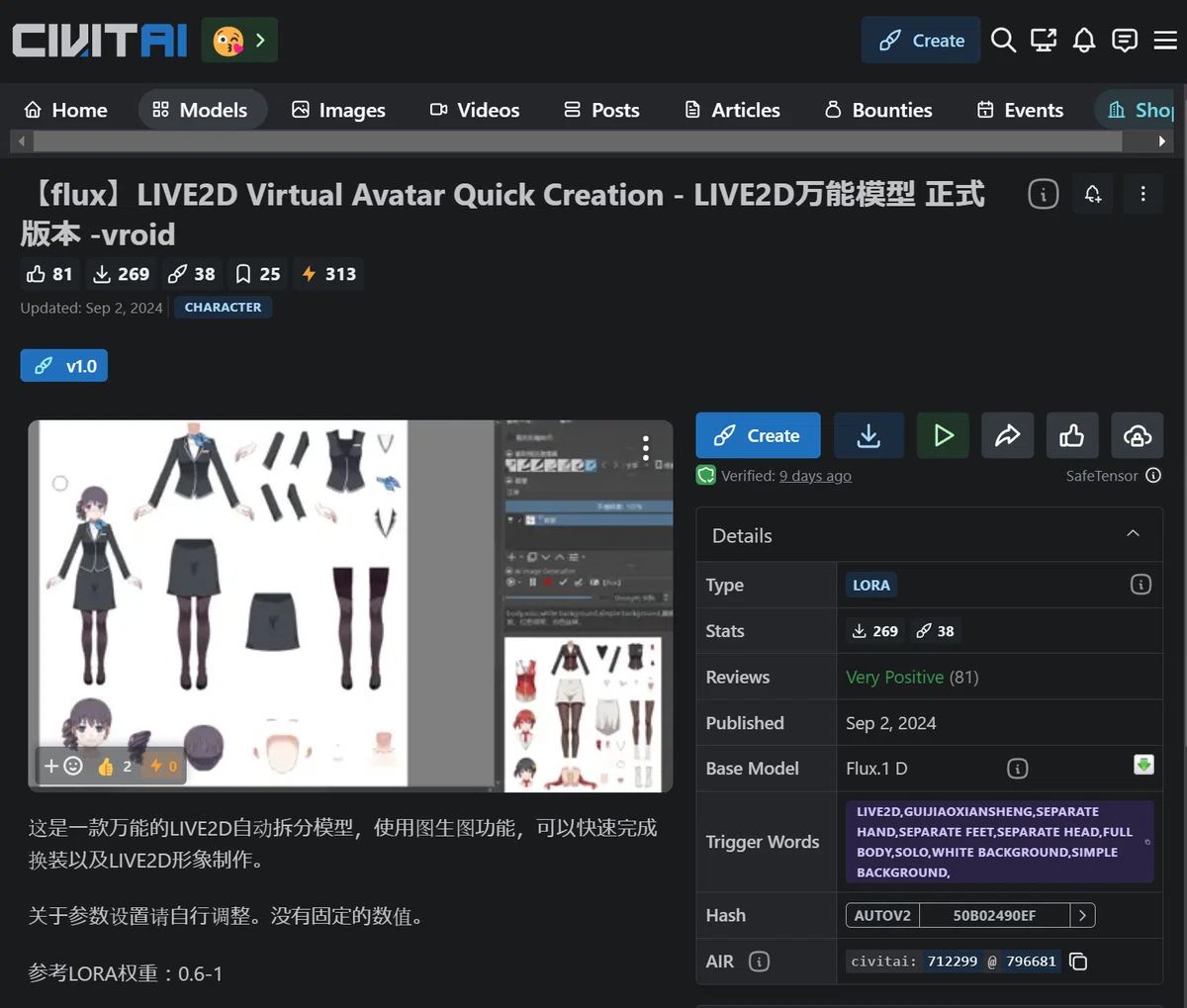Screen dimensions: 1187x1008
Task: Copy the LIVE2D trigger words box
Action: (1000, 842)
